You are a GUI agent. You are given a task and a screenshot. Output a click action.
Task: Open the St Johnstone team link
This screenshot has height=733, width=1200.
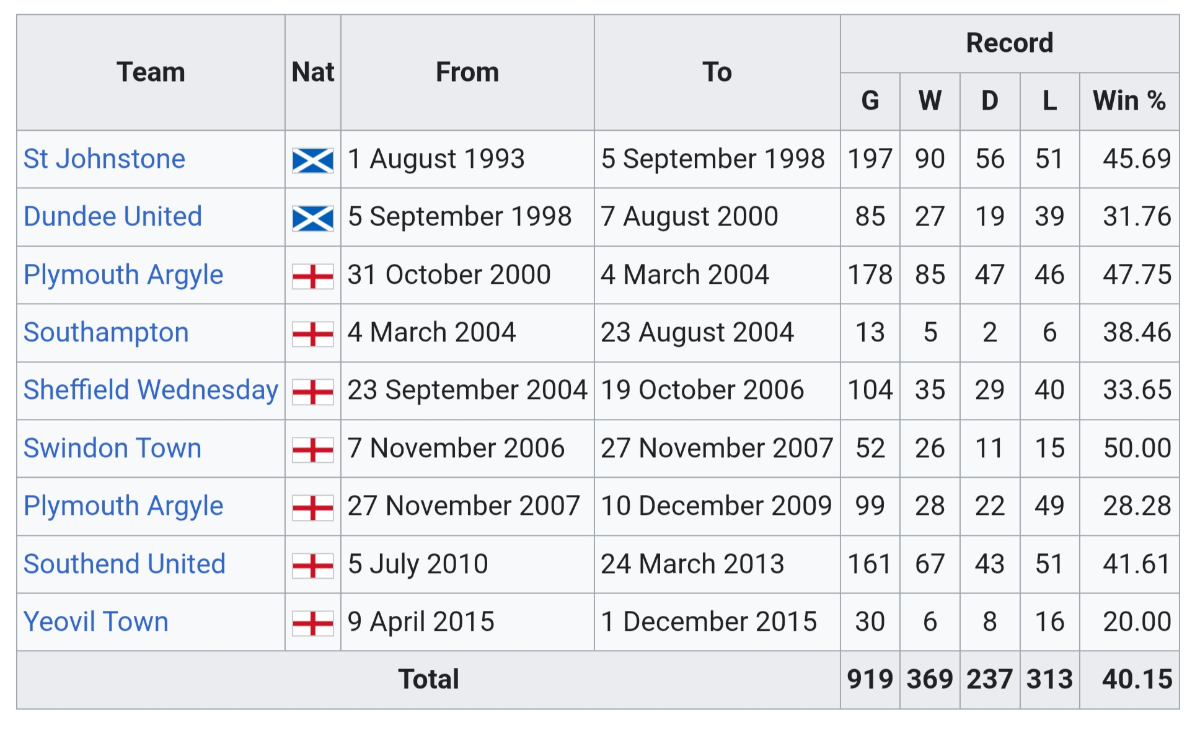104,159
